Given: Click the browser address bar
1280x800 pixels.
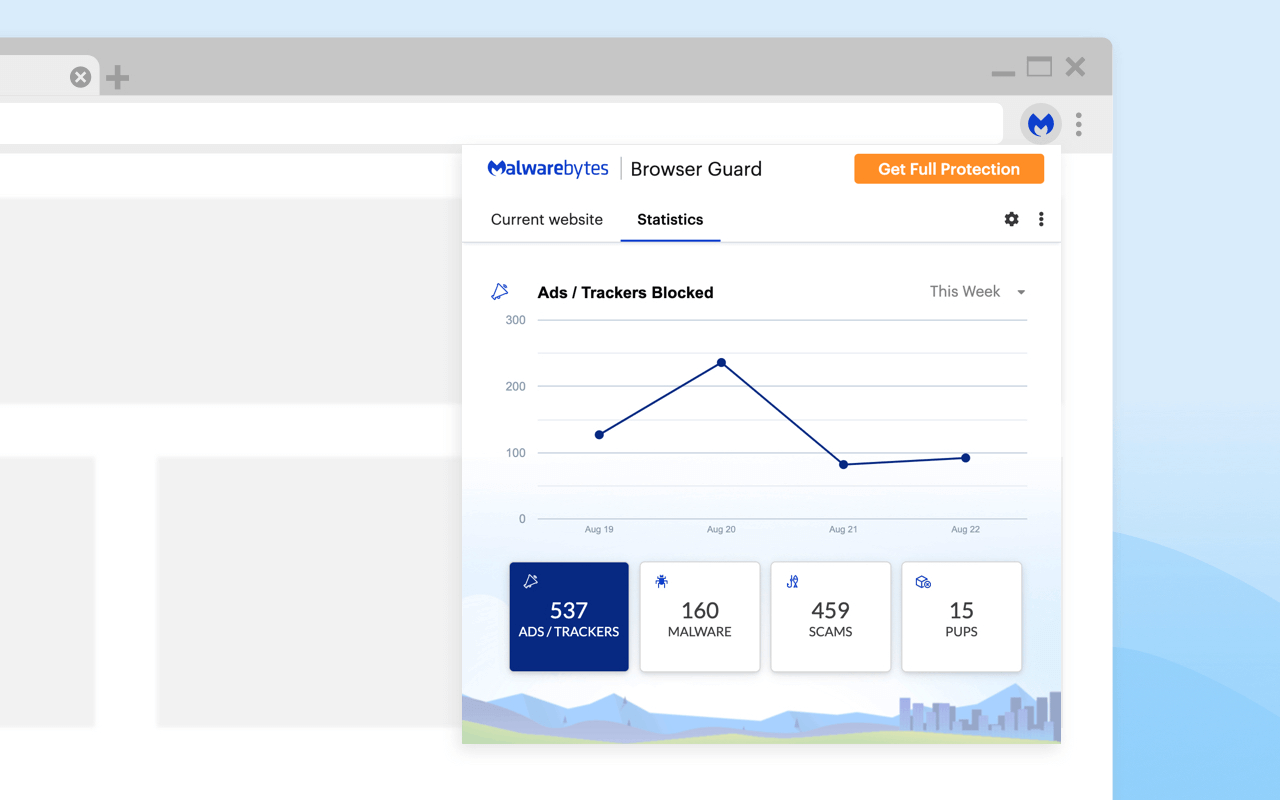Looking at the screenshot, I should click(x=500, y=124).
